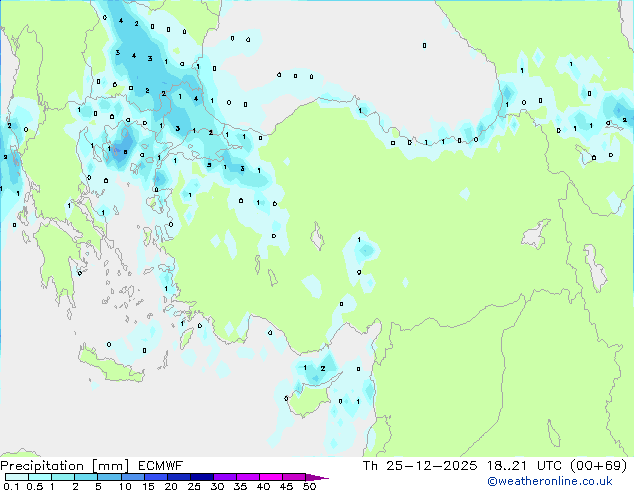Click the '0.5' legend scale label
This screenshot has height=490, width=634.
tap(35, 486)
